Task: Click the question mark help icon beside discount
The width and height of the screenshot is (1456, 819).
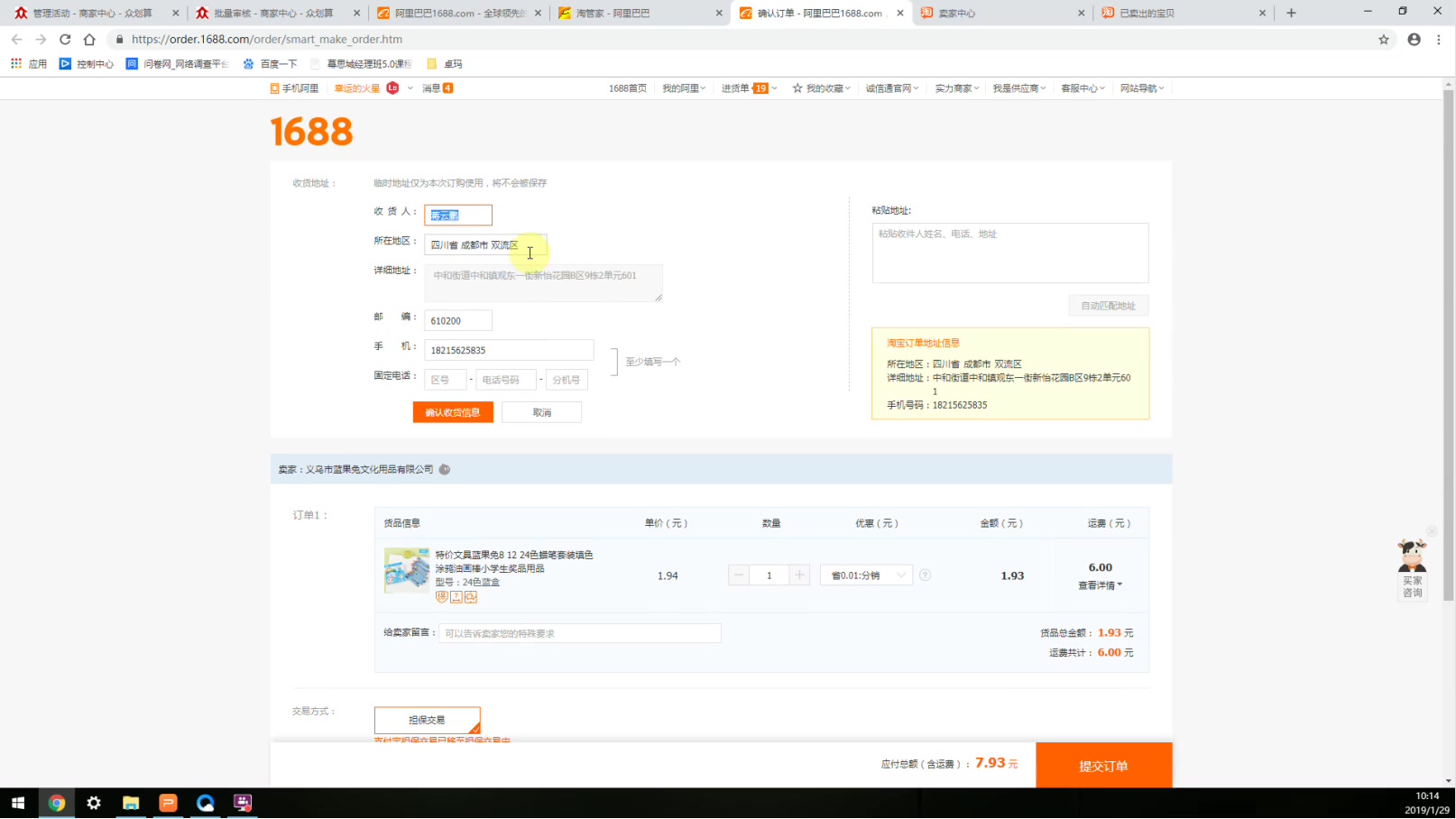Action: [x=925, y=575]
